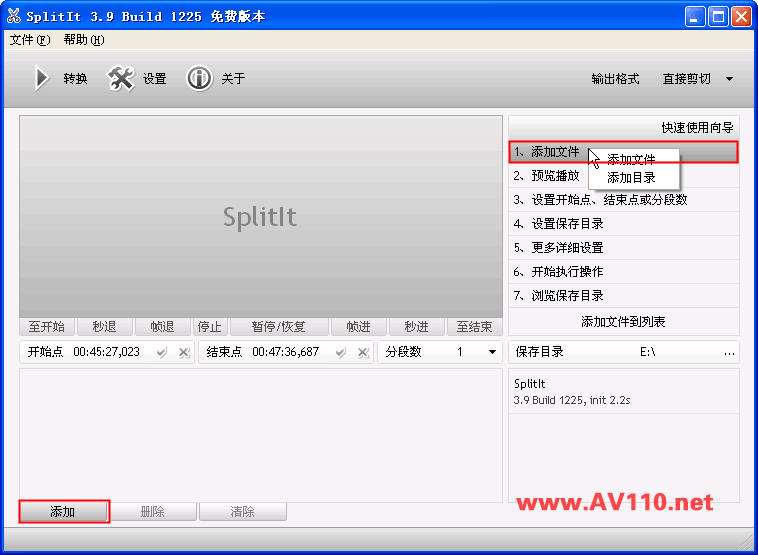Jump to the end with 至结束

click(x=475, y=327)
